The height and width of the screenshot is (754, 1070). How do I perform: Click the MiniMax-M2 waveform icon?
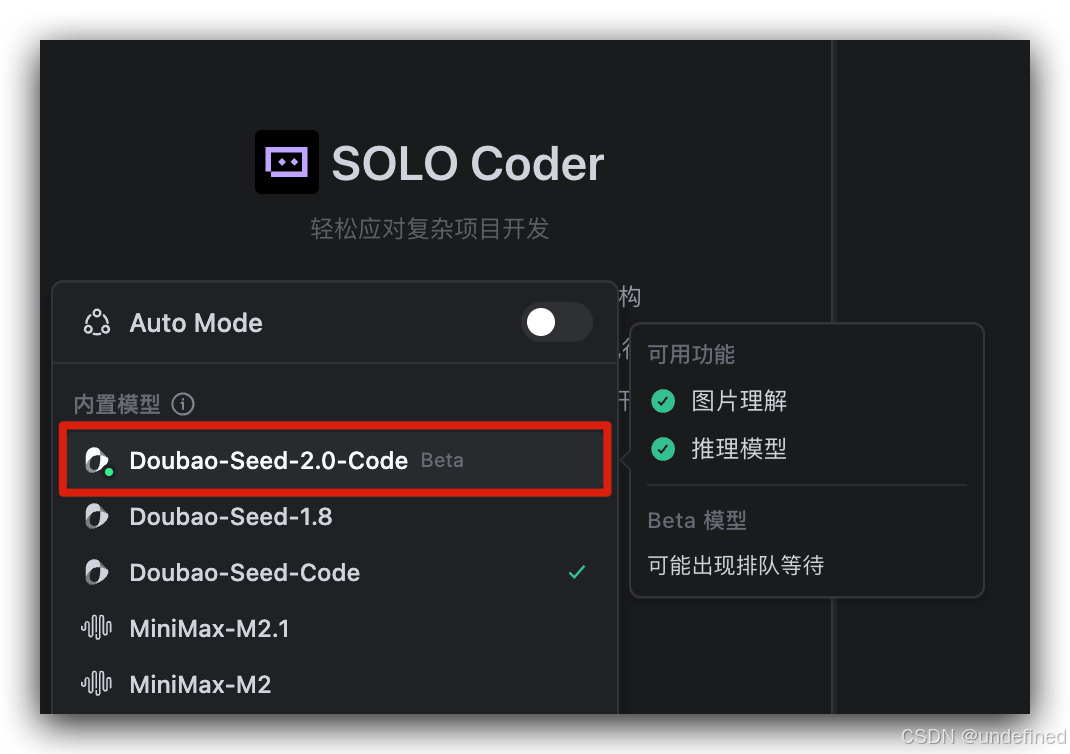[x=96, y=684]
